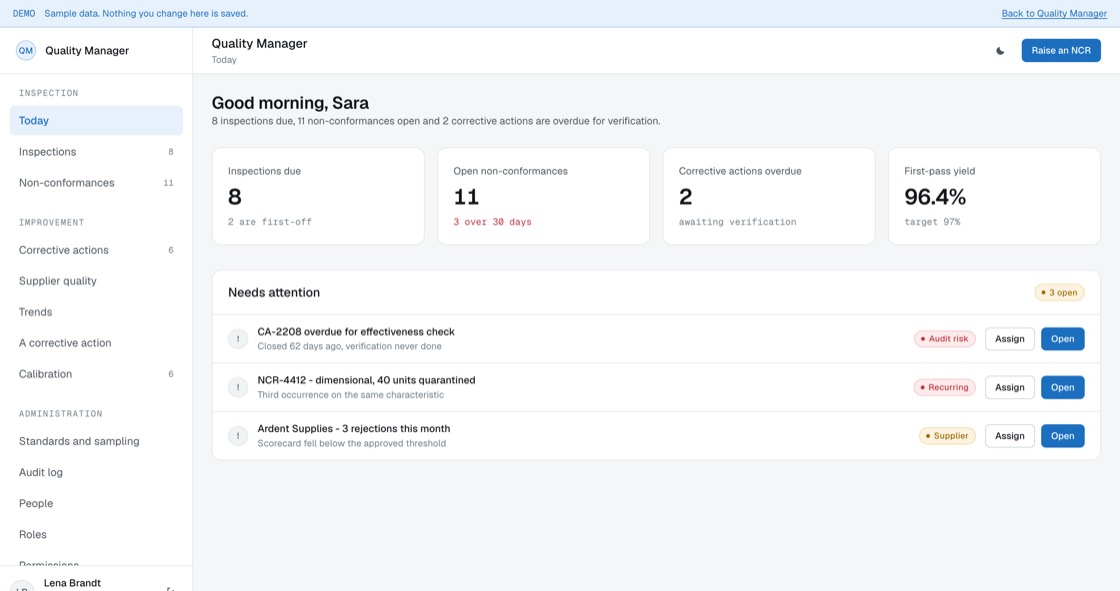Click the alert icon beside Ardent Supplies
Viewport: 1120px width, 591px height.
pyautogui.click(x=238, y=436)
